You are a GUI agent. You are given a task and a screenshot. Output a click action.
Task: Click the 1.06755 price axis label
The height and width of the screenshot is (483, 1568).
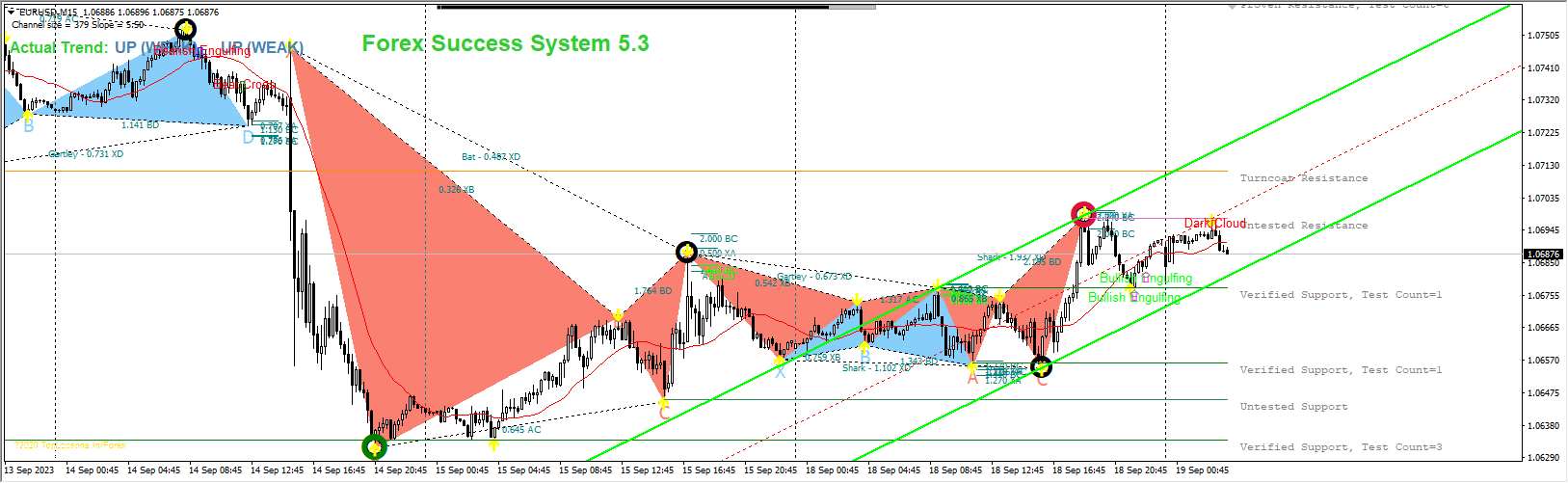click(1544, 296)
